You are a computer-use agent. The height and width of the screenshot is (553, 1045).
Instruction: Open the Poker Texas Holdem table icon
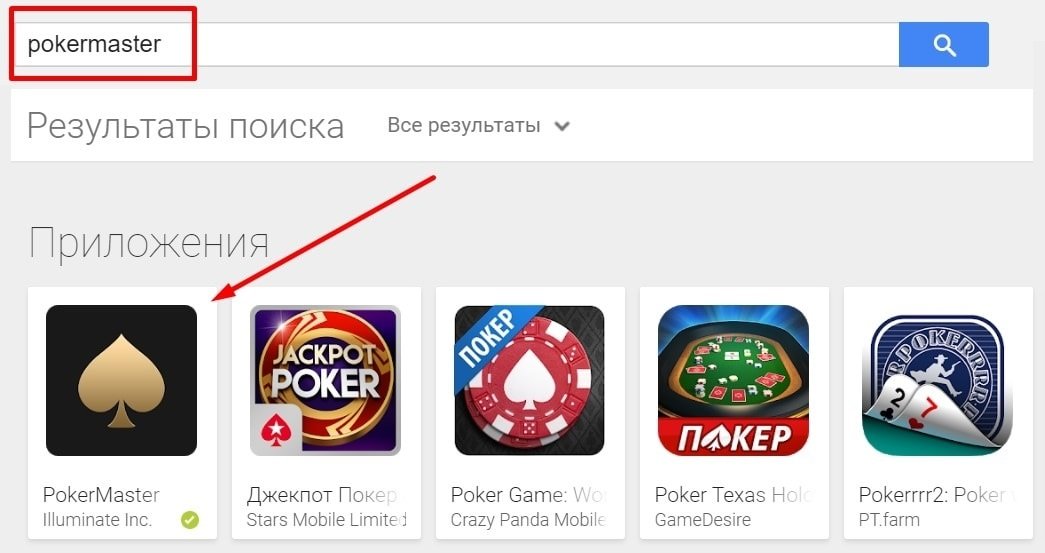[x=733, y=380]
